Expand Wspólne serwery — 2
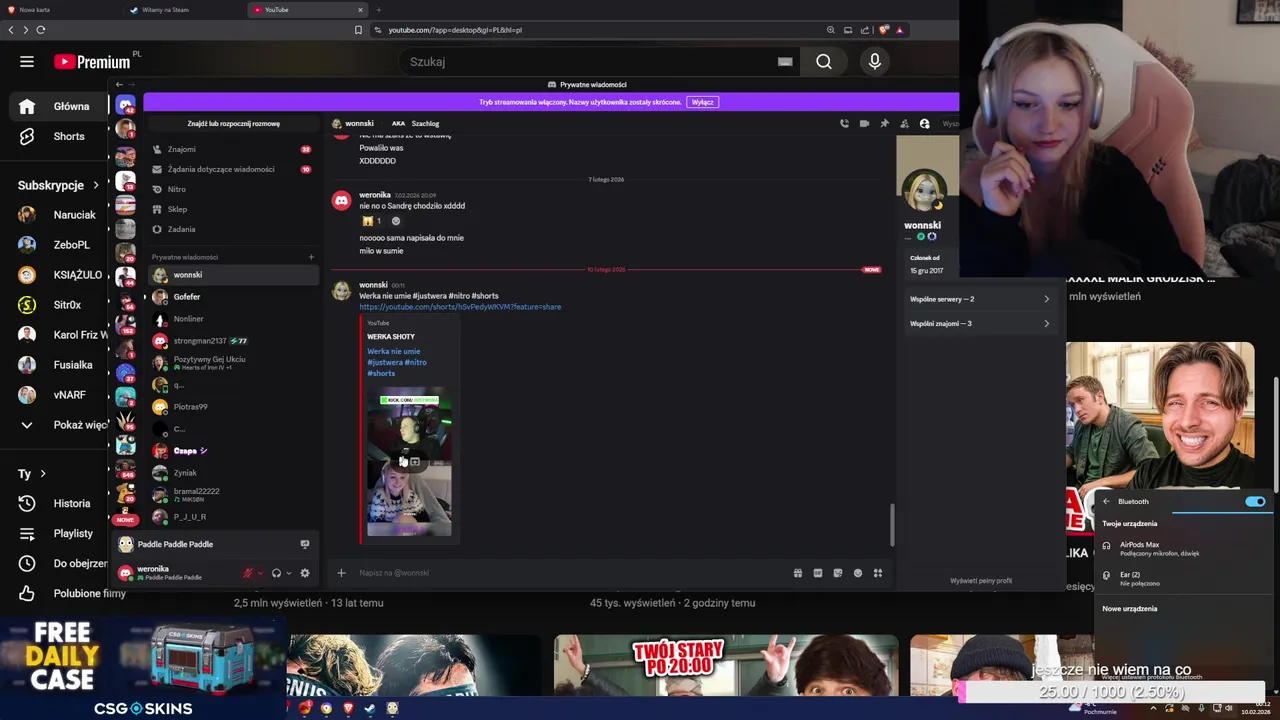Screen dimensions: 1280x720 [x=980, y=299]
